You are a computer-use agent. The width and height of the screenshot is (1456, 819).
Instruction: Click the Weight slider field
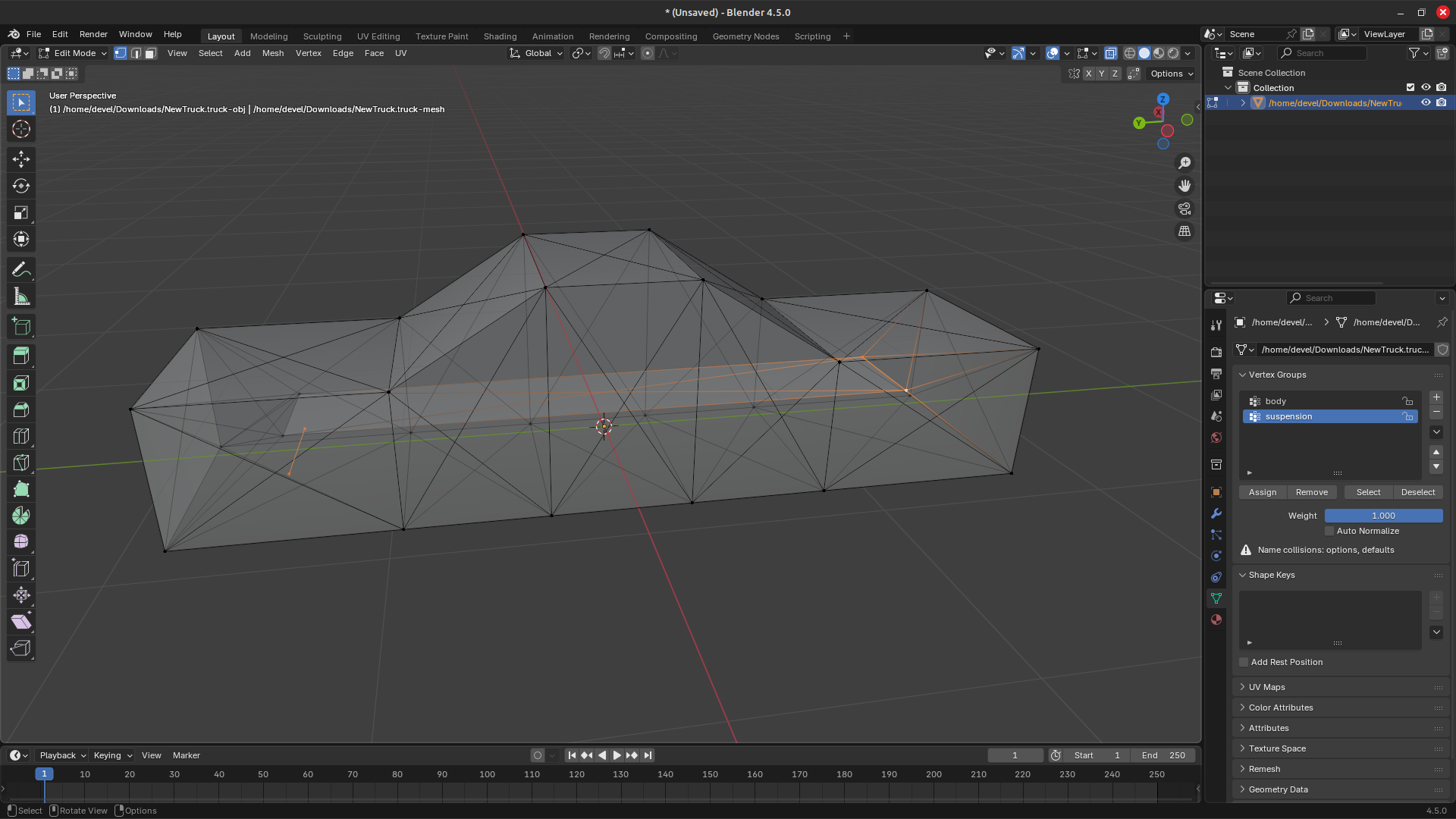[1383, 516]
